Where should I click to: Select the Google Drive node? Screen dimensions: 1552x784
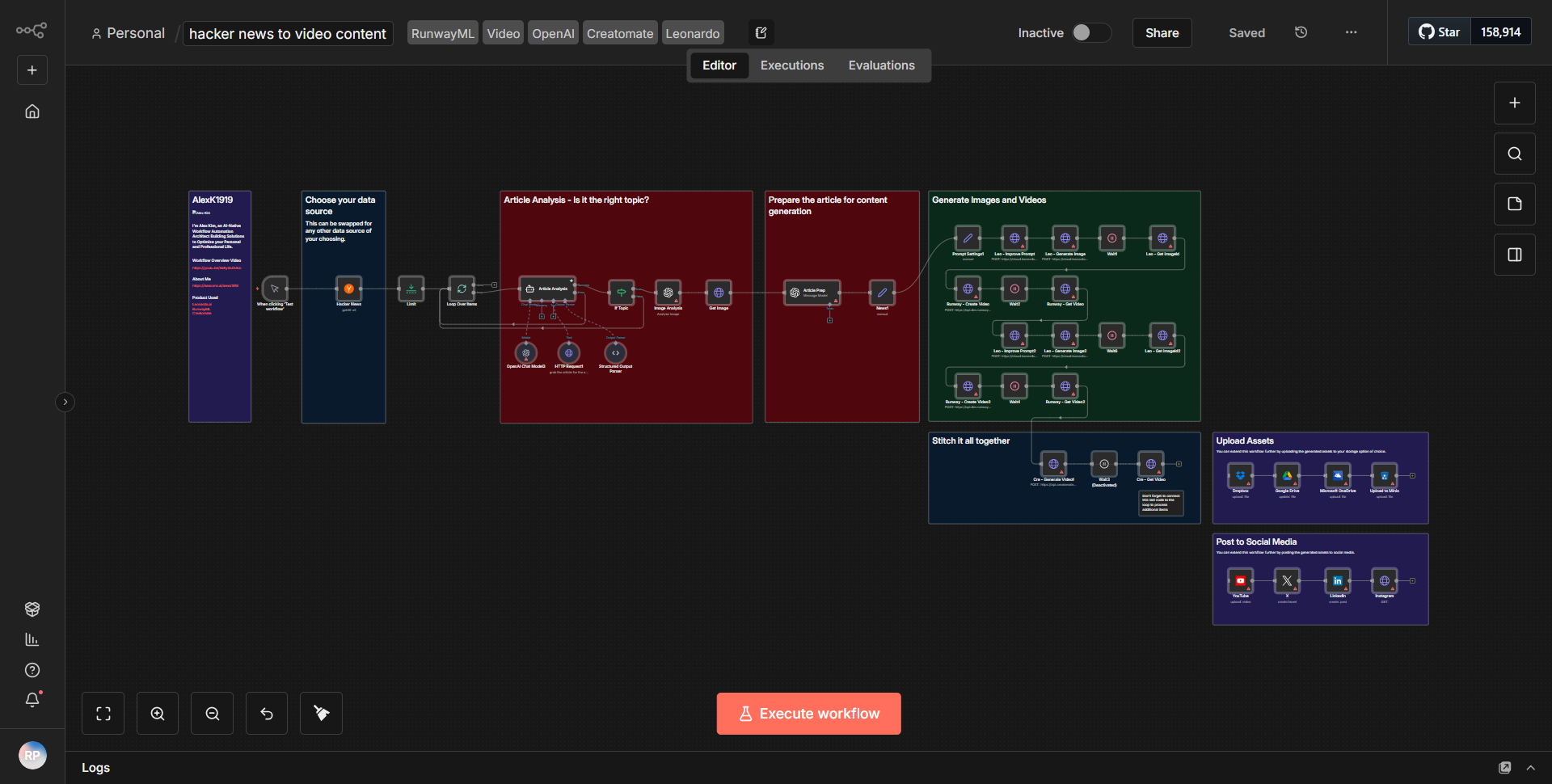(x=1287, y=475)
